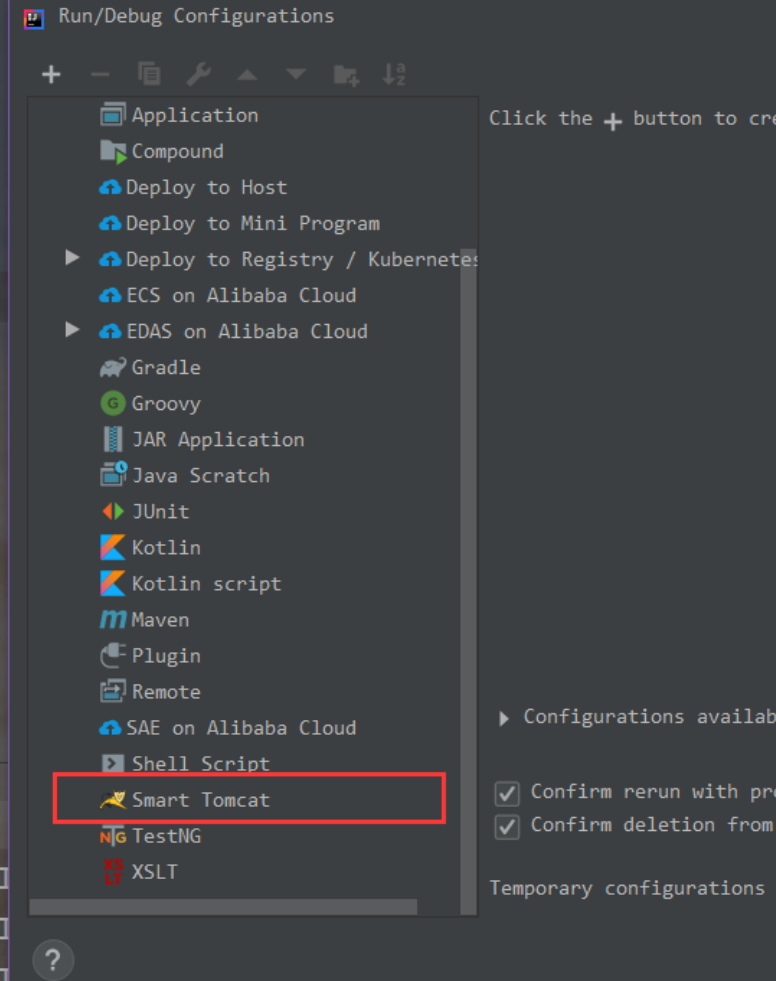Select Remote configuration type
Screen dimensions: 776x981
[x=166, y=692]
